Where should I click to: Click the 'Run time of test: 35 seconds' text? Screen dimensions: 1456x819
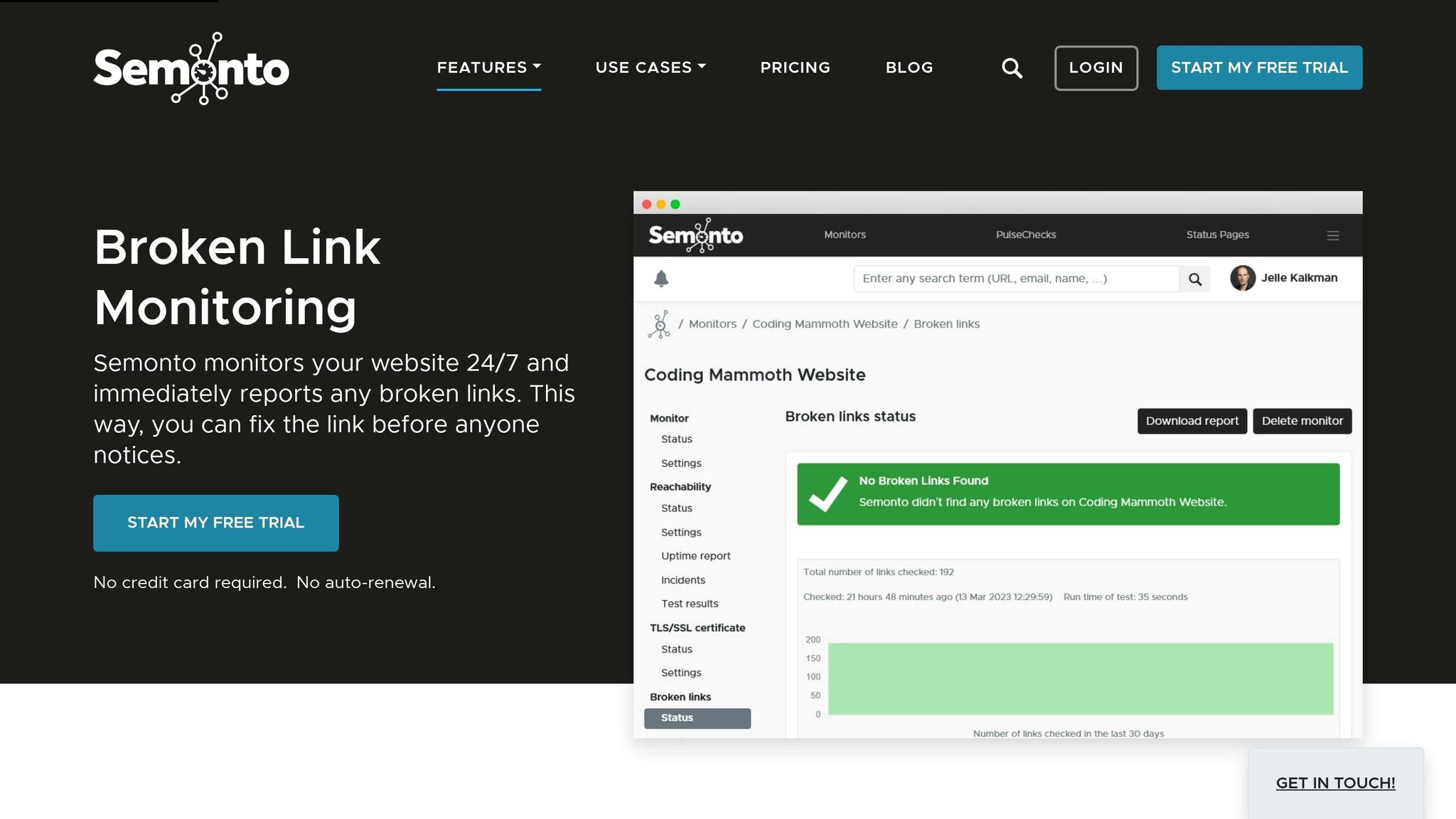[x=1125, y=597]
